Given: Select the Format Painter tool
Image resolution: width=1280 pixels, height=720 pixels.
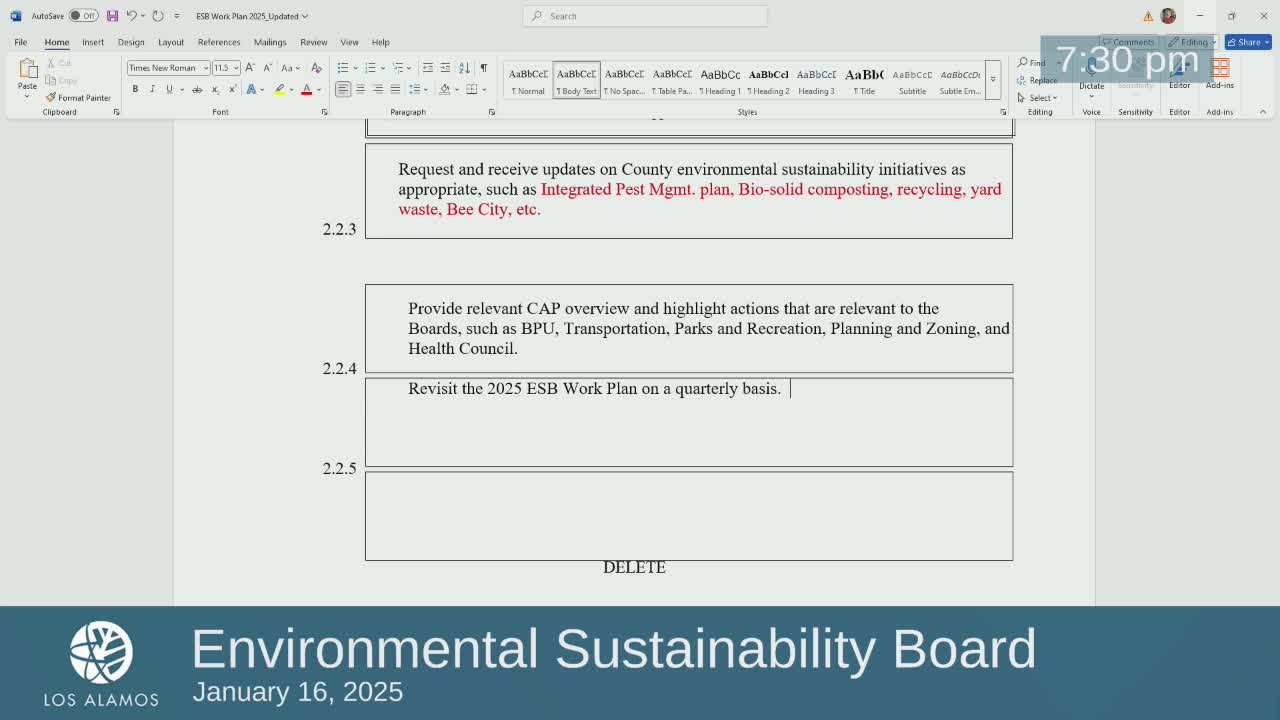Looking at the screenshot, I should point(78,98).
